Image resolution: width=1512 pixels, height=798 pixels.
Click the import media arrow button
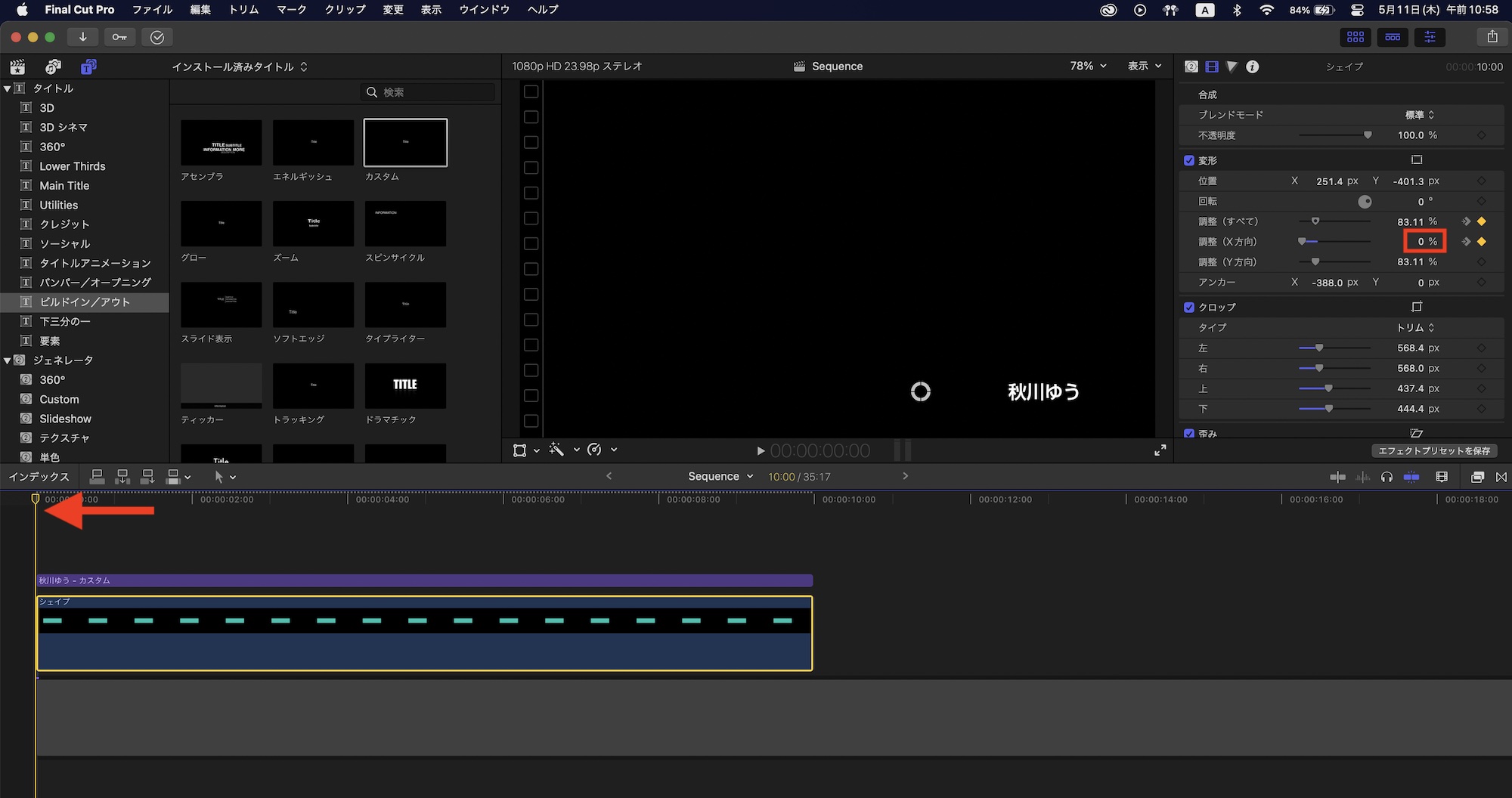tap(82, 37)
